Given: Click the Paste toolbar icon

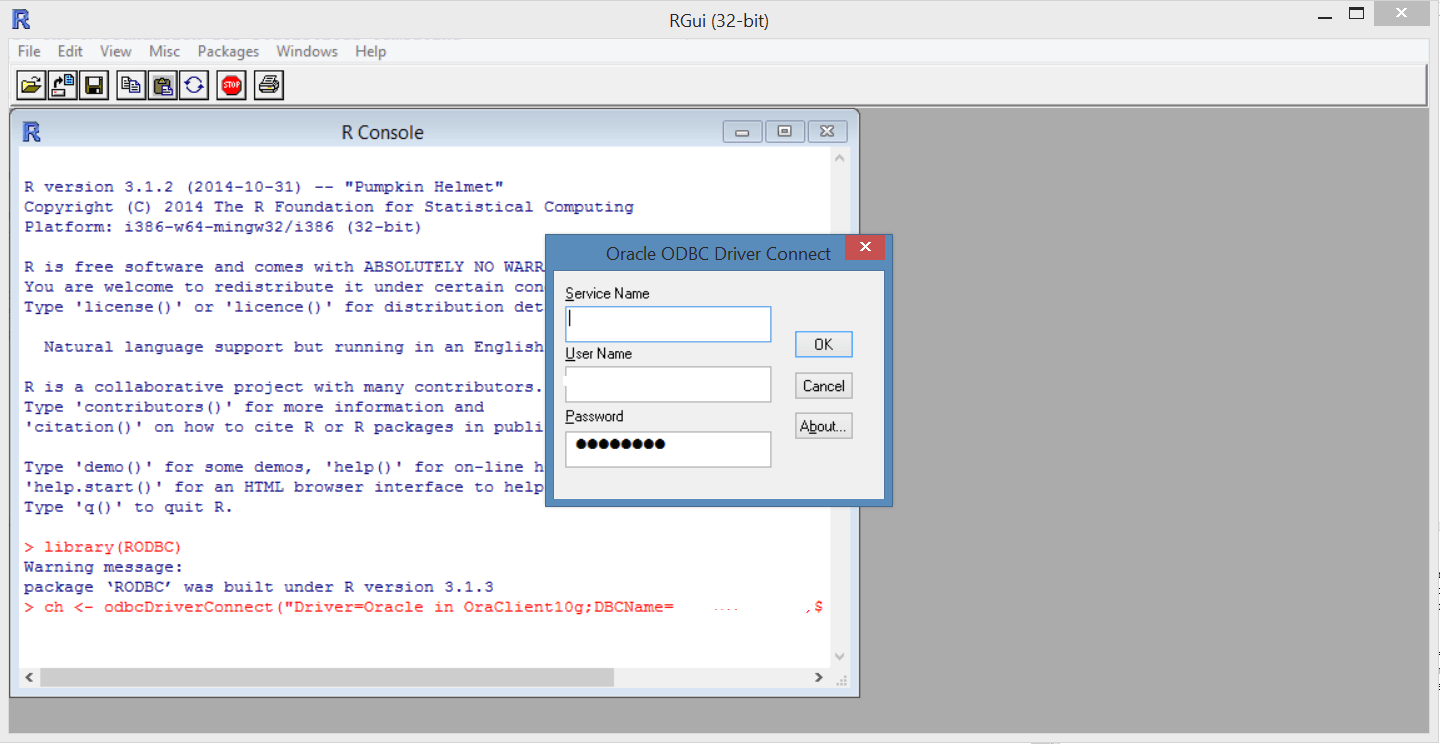Looking at the screenshot, I should (x=162, y=85).
